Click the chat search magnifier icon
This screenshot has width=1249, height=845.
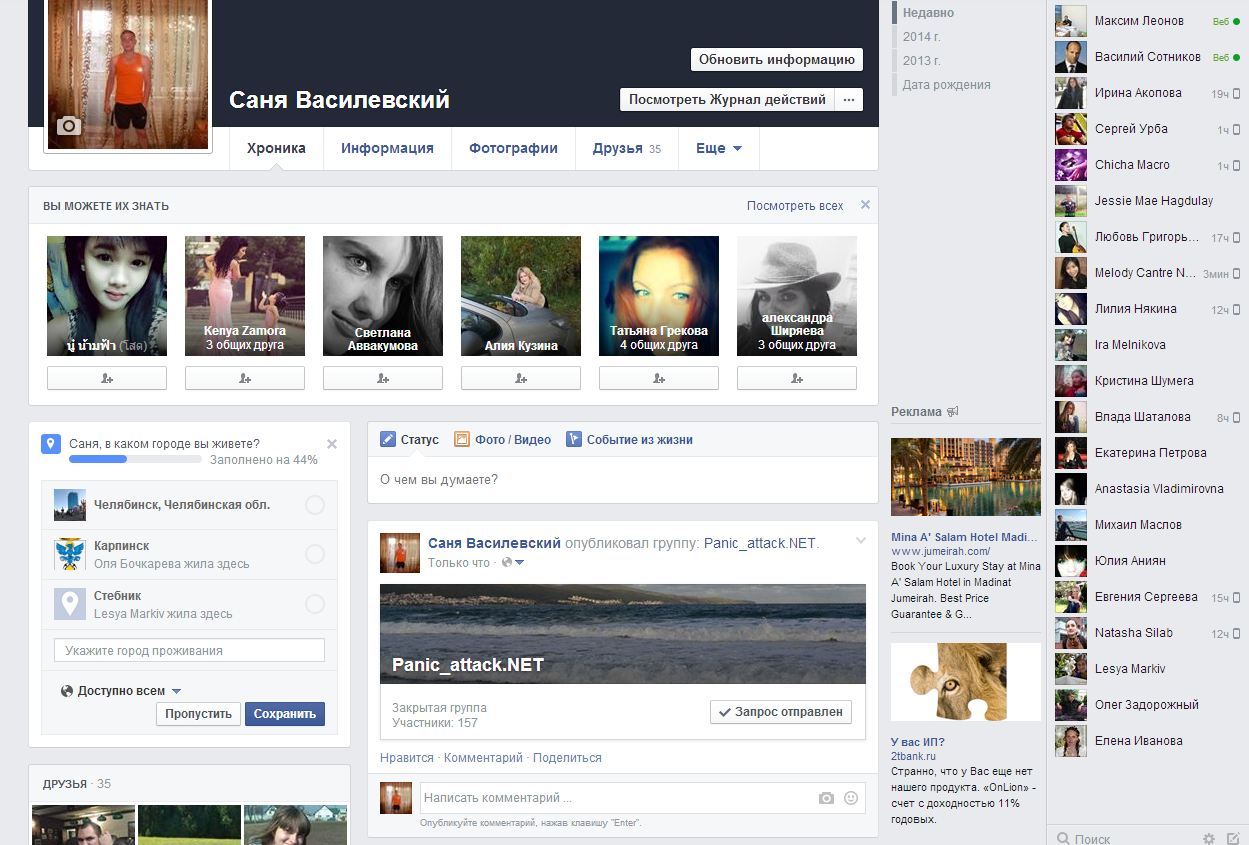point(1063,839)
